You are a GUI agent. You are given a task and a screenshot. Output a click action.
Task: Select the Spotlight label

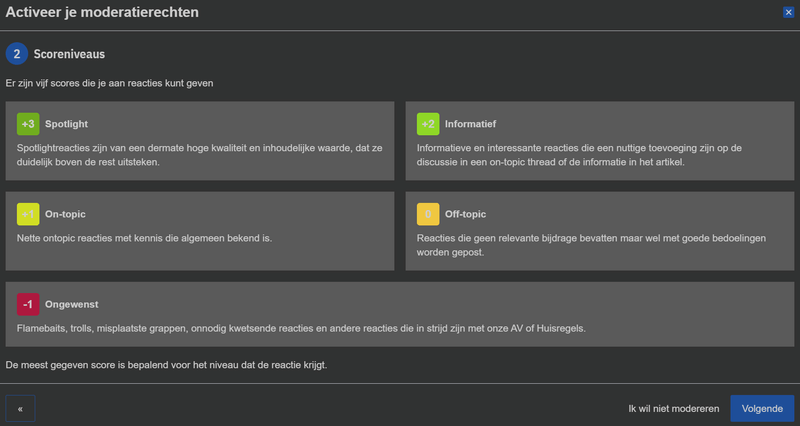coord(67,124)
